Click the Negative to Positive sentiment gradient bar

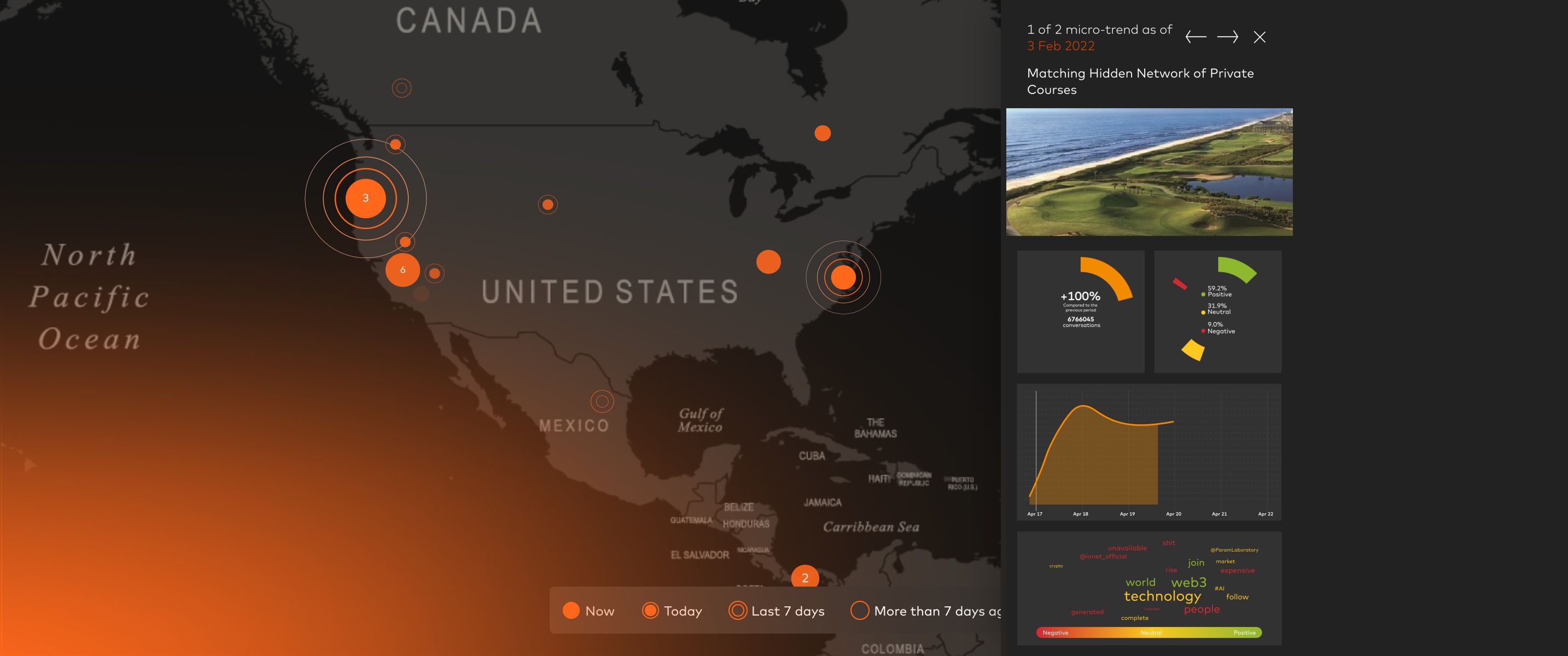point(1149,632)
